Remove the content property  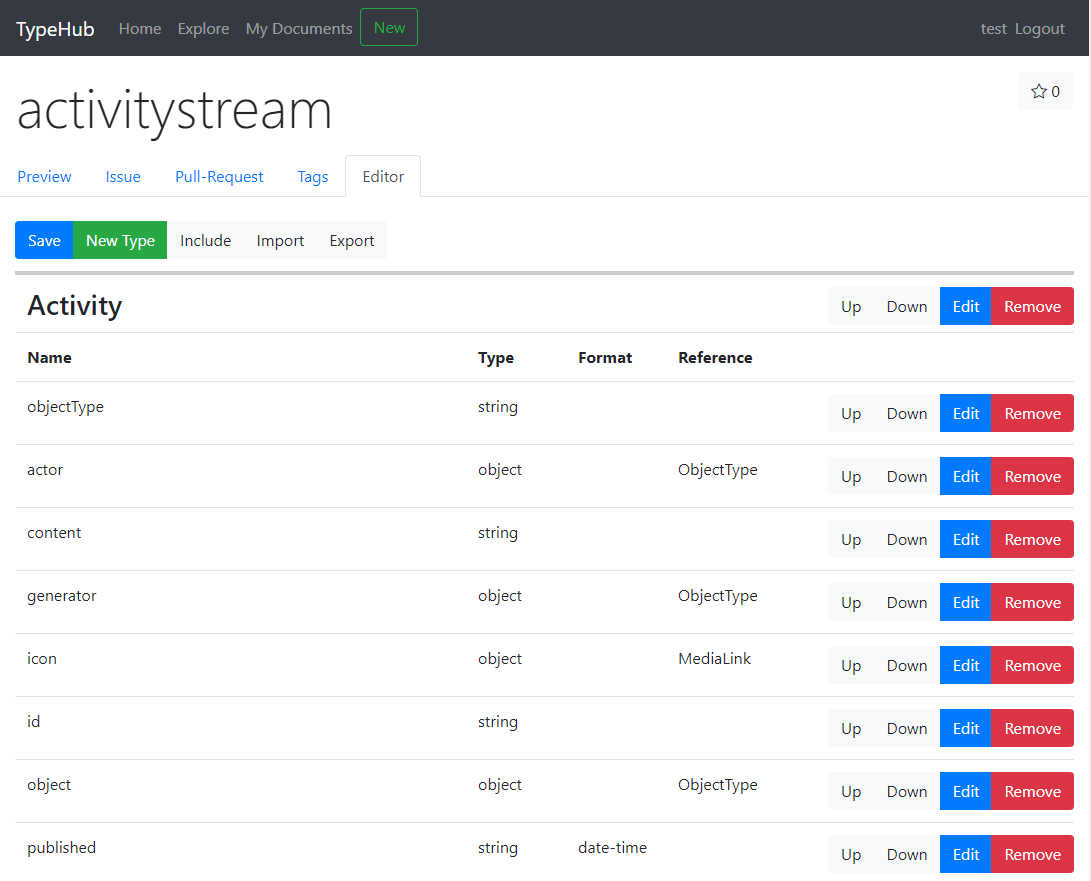tap(1033, 539)
